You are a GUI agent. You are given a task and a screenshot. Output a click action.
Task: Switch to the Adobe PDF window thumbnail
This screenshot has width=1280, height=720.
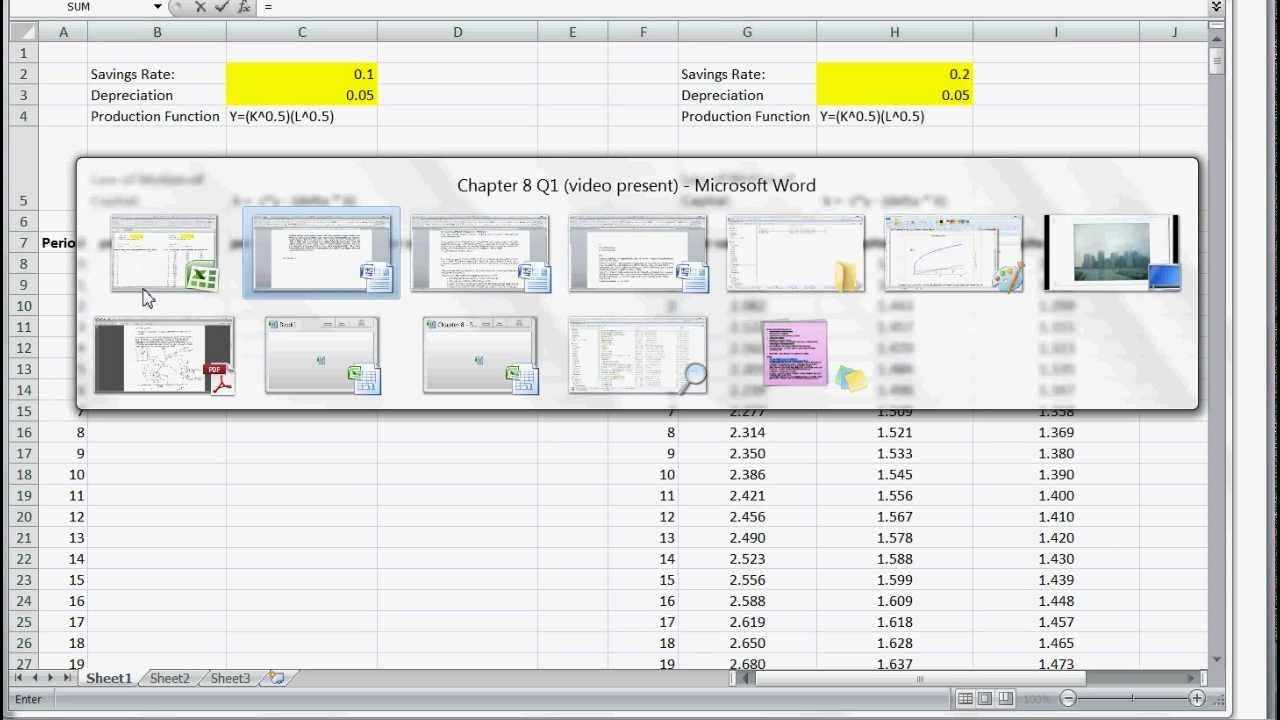tap(164, 356)
